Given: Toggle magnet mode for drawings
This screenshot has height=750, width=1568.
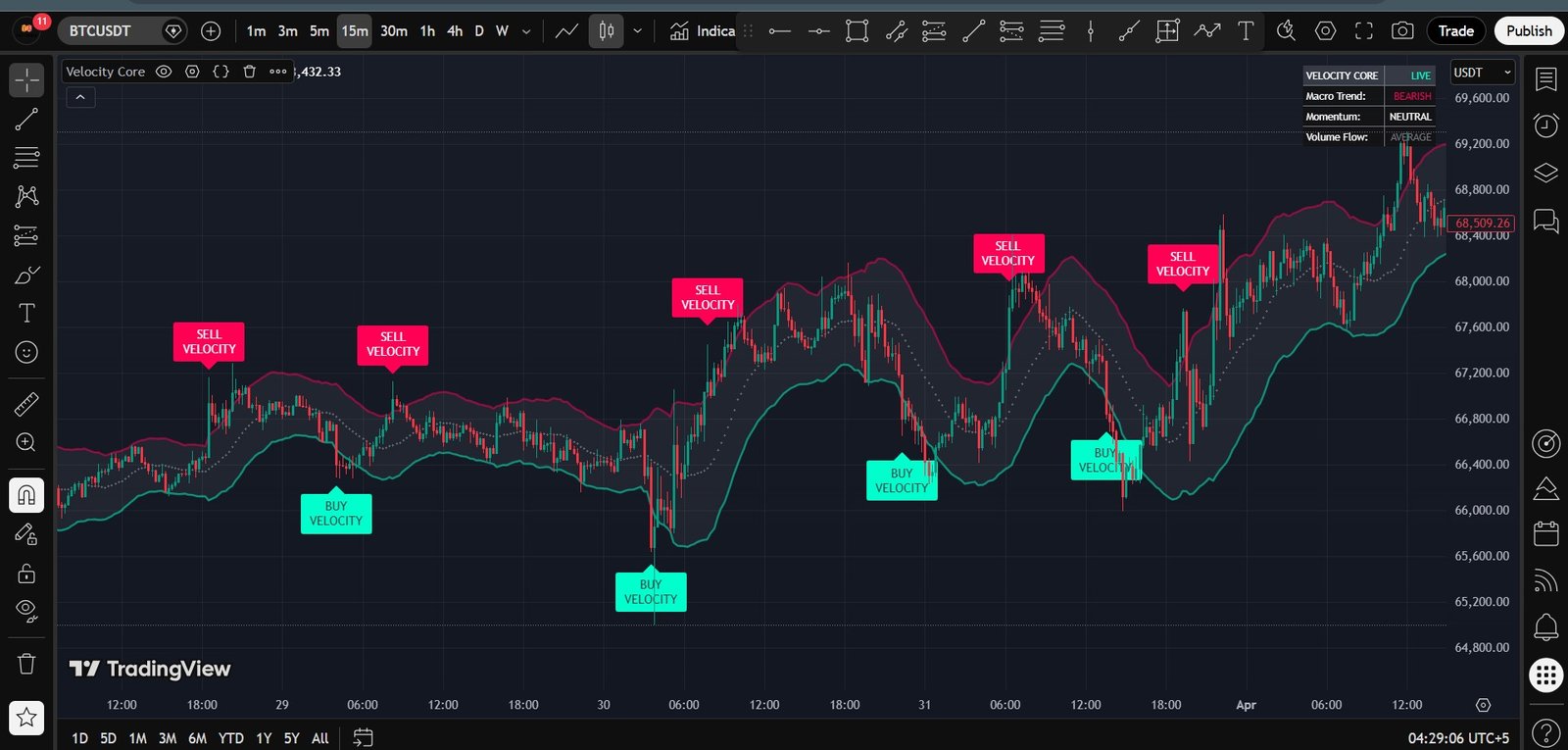Looking at the screenshot, I should pyautogui.click(x=26, y=495).
